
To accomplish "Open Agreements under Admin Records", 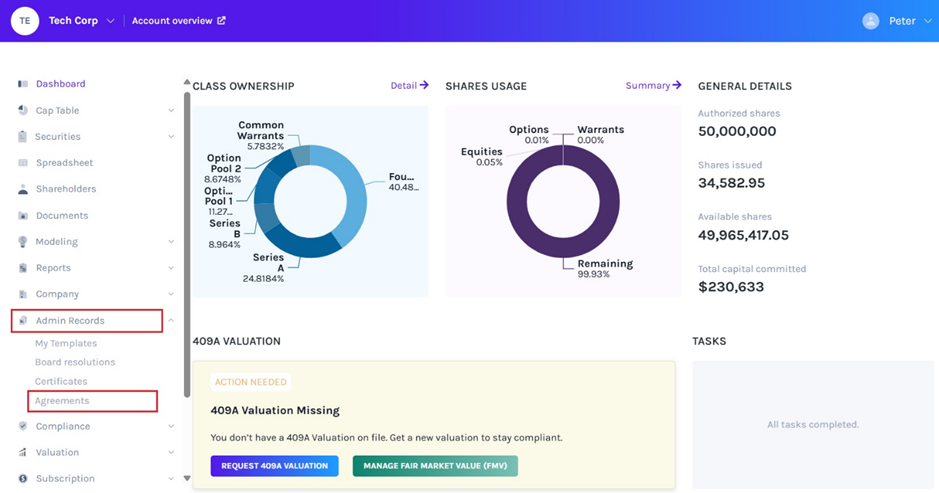I will [x=62, y=401].
